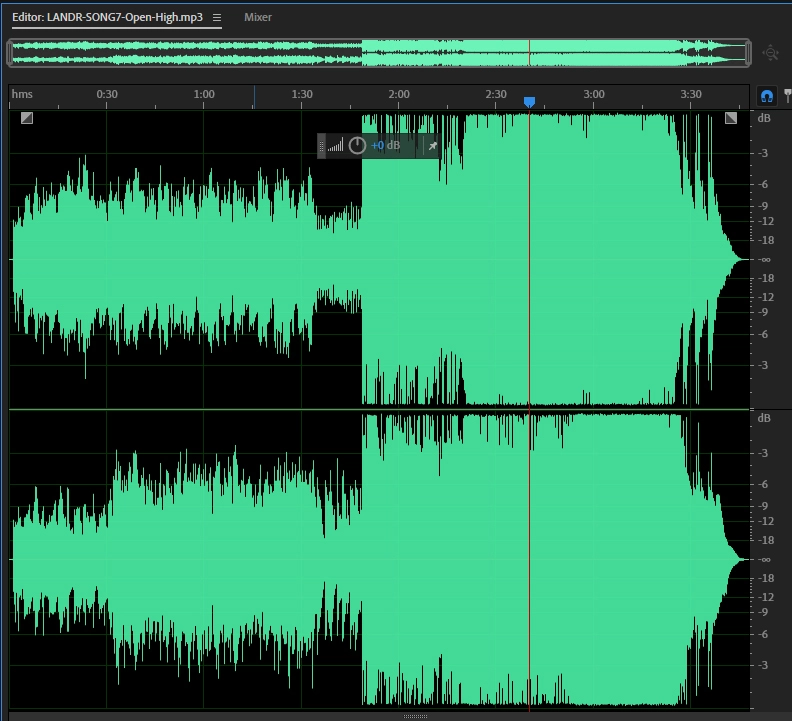
Task: Click the blue playhead marker on timeline
Action: point(529,102)
